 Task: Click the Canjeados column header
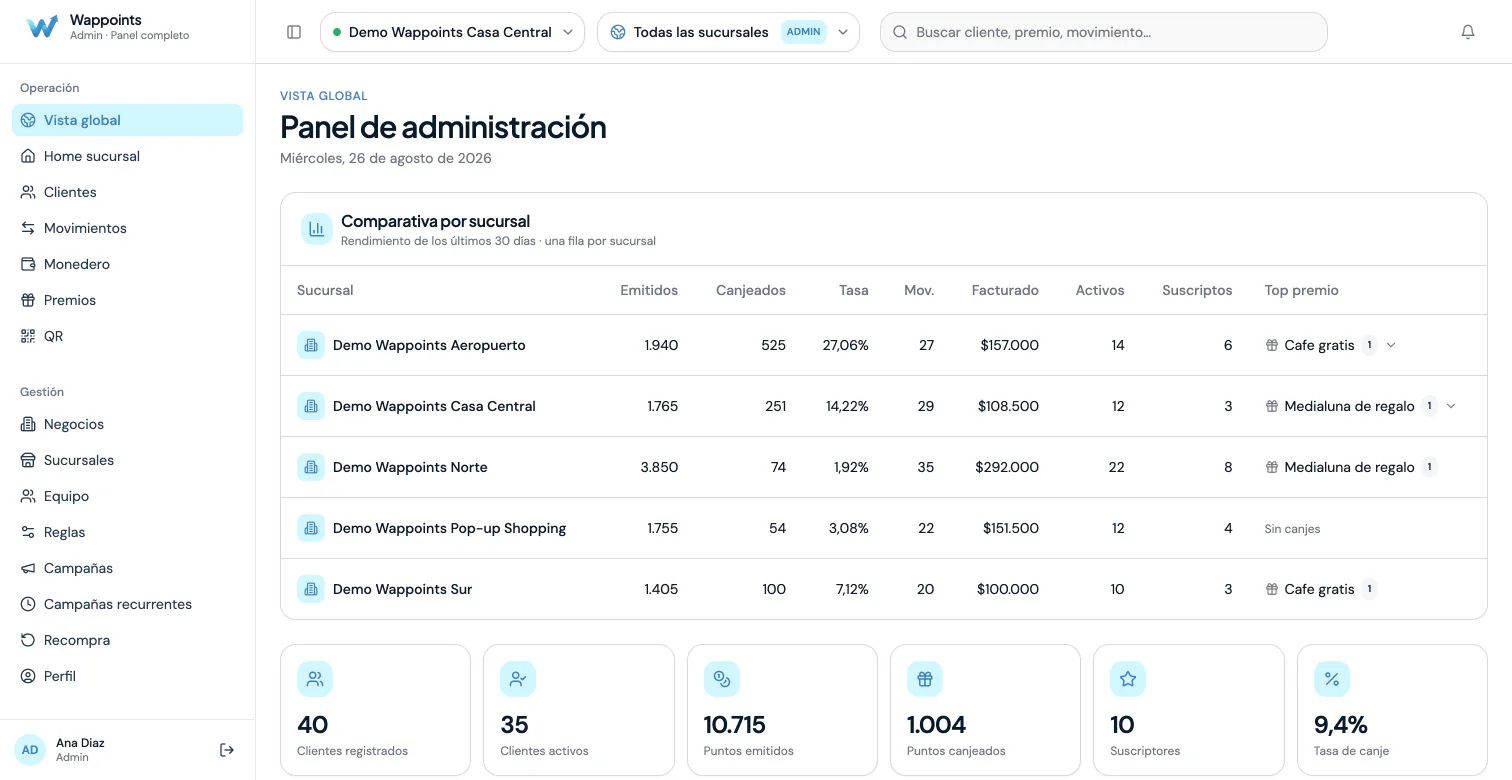point(751,290)
